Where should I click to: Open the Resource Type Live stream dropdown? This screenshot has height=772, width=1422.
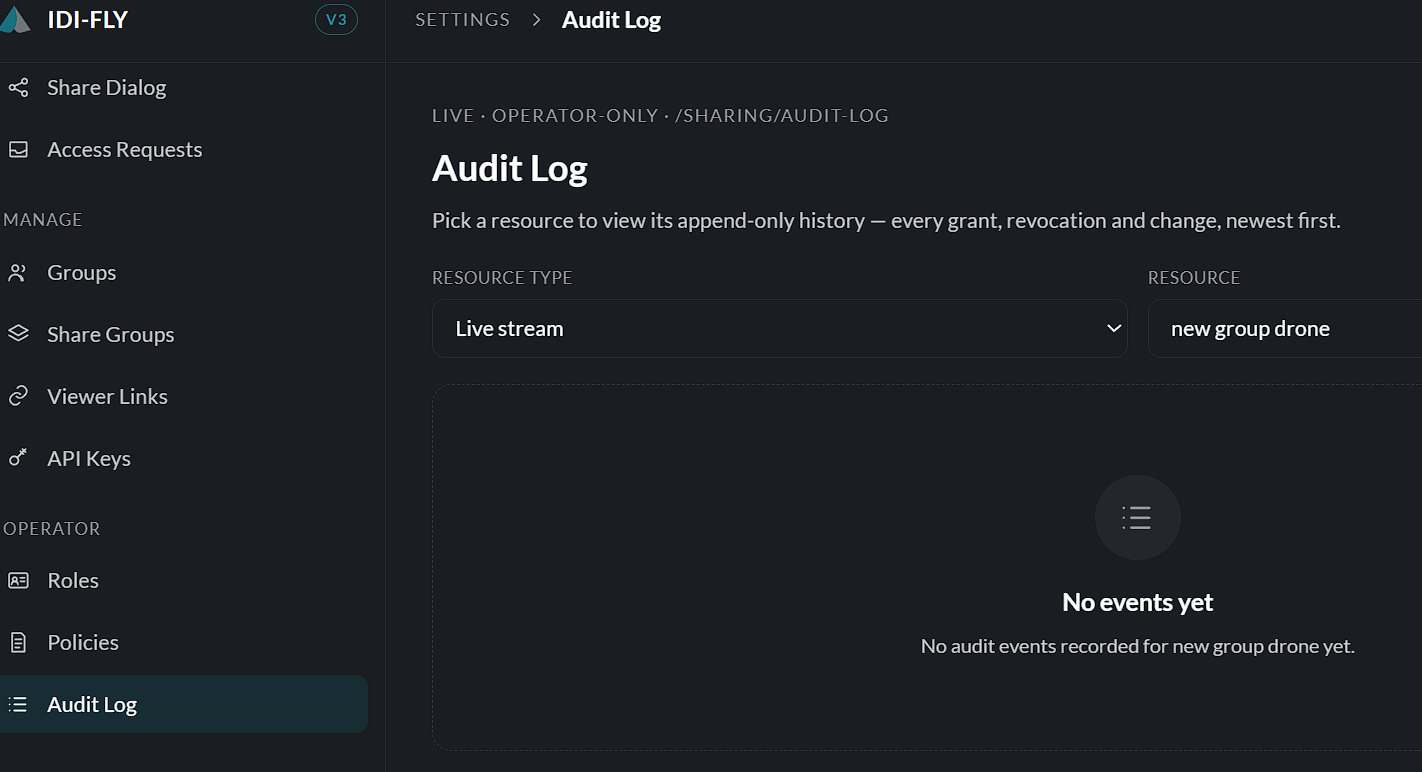pyautogui.click(x=780, y=328)
